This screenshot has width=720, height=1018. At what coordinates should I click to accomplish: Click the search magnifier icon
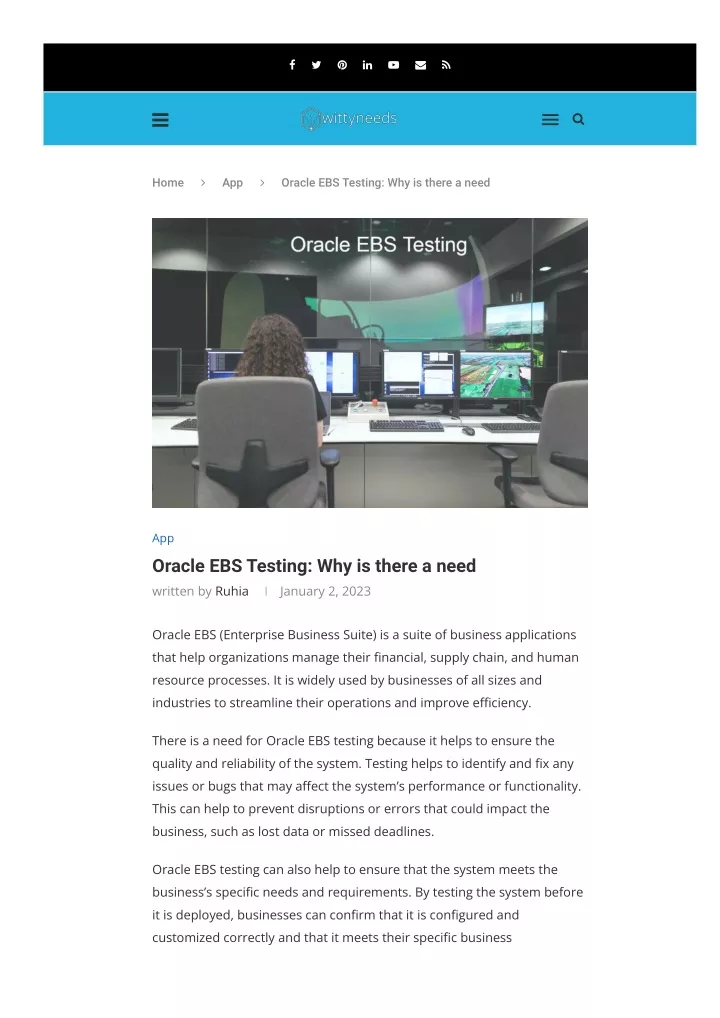(578, 119)
